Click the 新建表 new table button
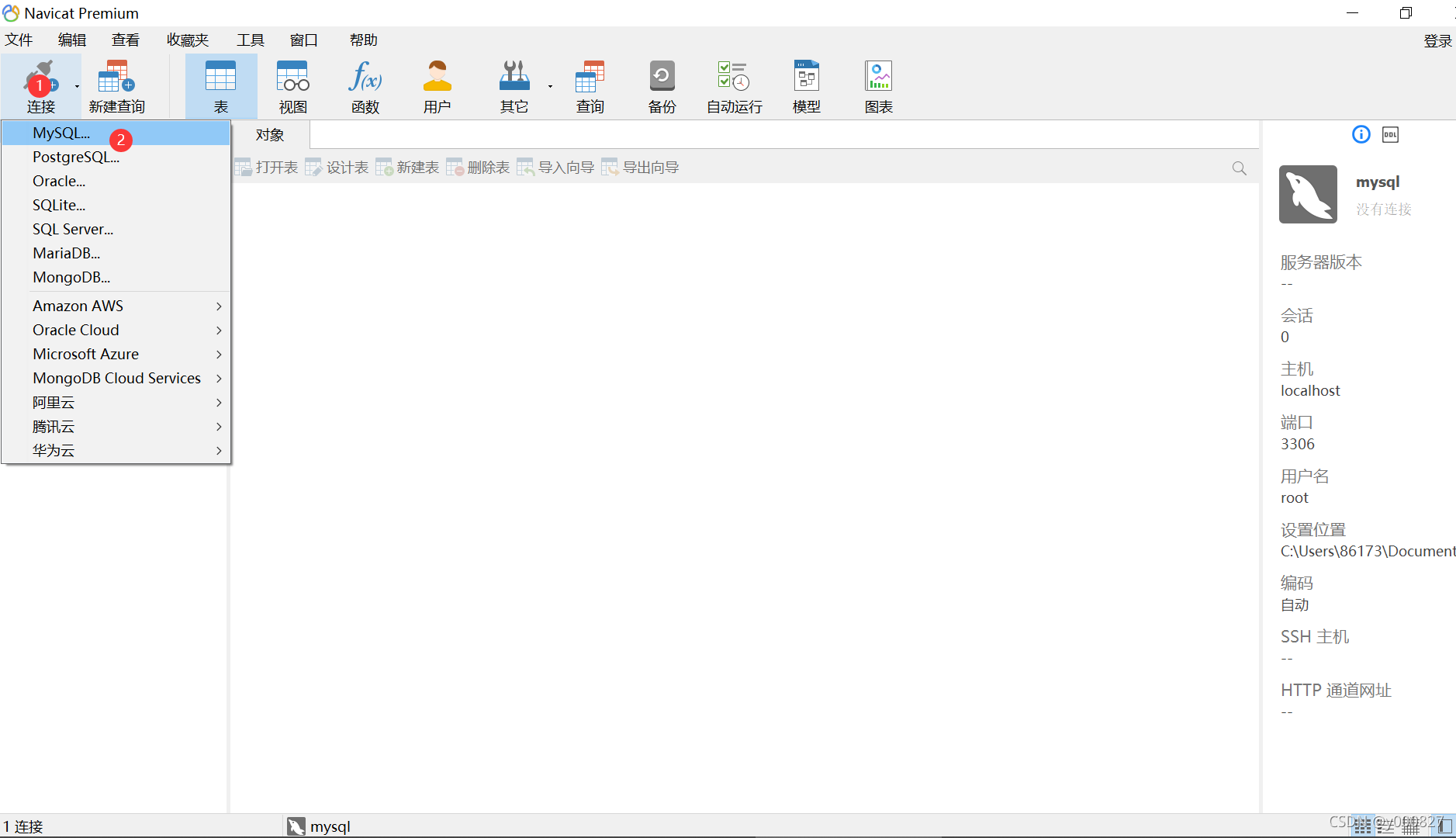 click(x=407, y=168)
